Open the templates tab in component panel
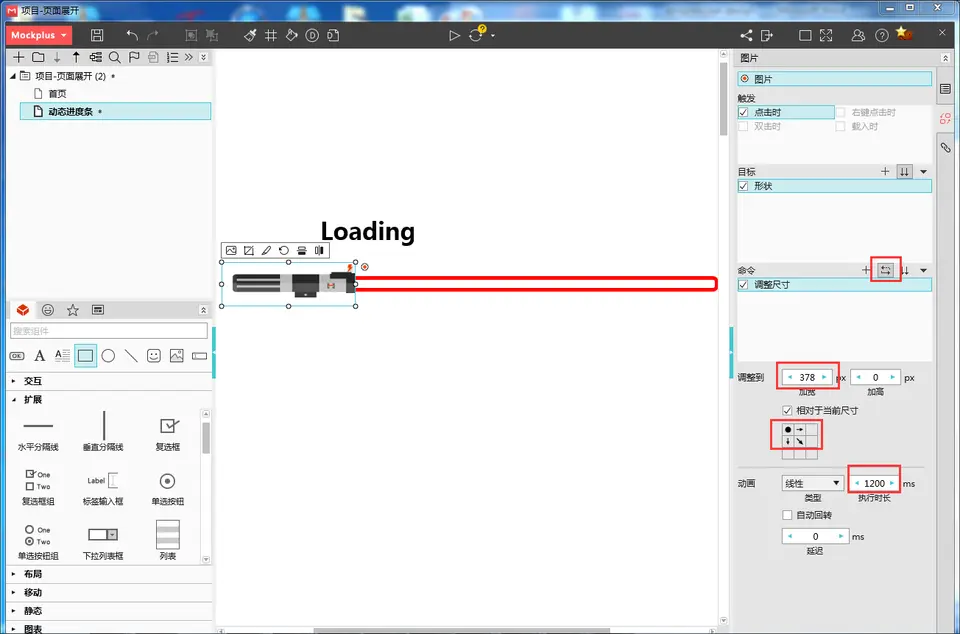The image size is (960, 634). click(x=98, y=310)
